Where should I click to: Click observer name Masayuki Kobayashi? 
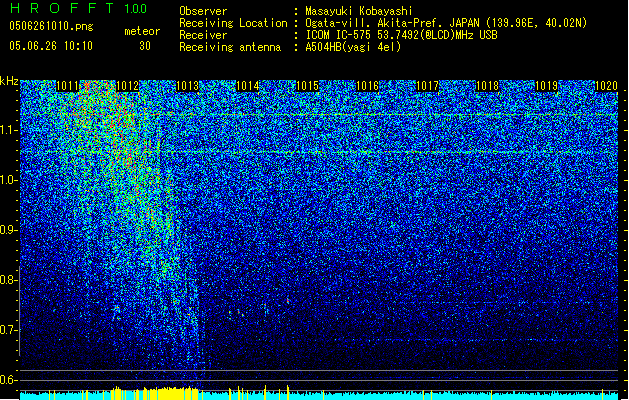[x=359, y=11]
